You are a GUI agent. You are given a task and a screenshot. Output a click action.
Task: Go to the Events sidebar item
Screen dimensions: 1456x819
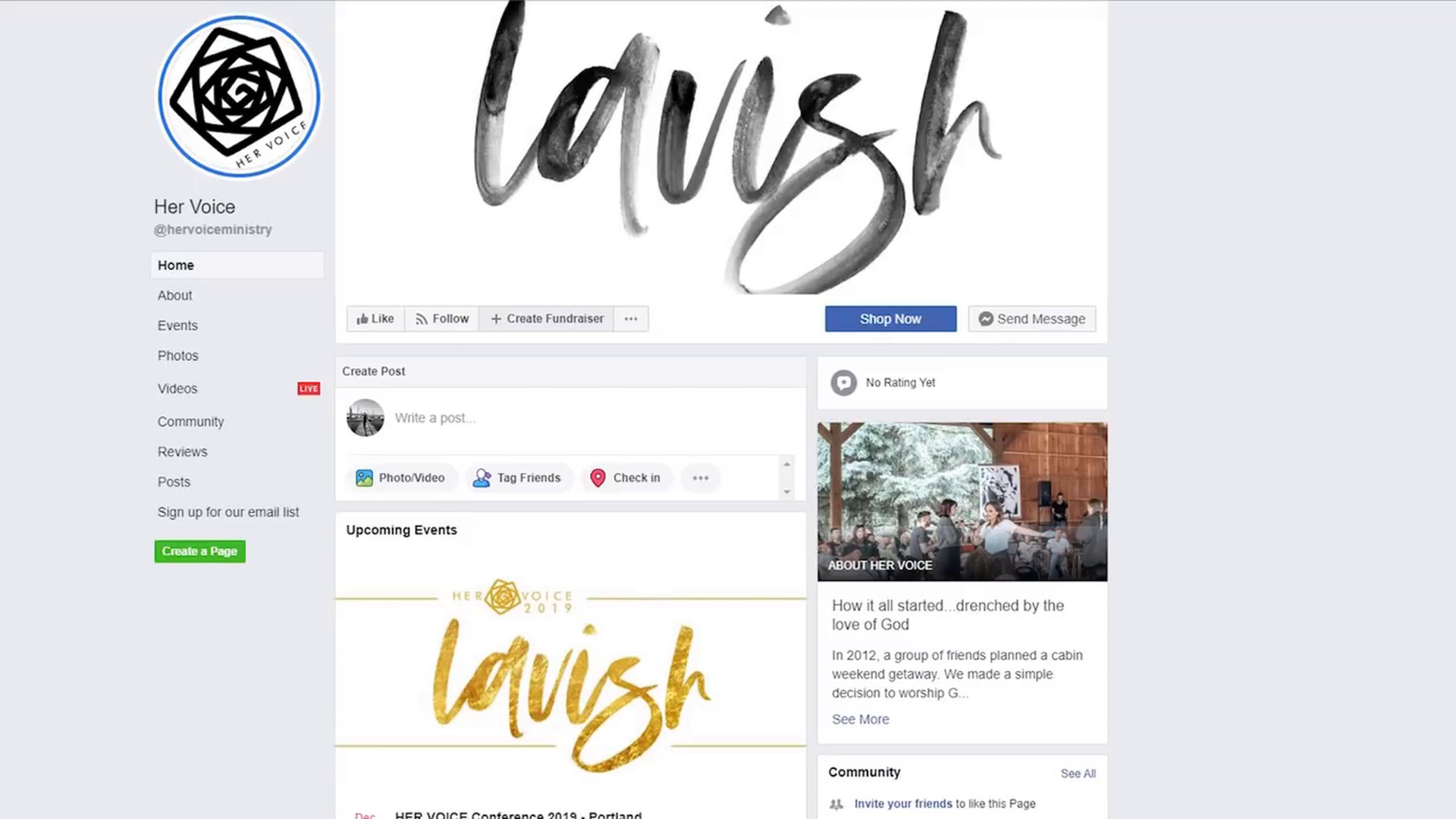(x=177, y=326)
